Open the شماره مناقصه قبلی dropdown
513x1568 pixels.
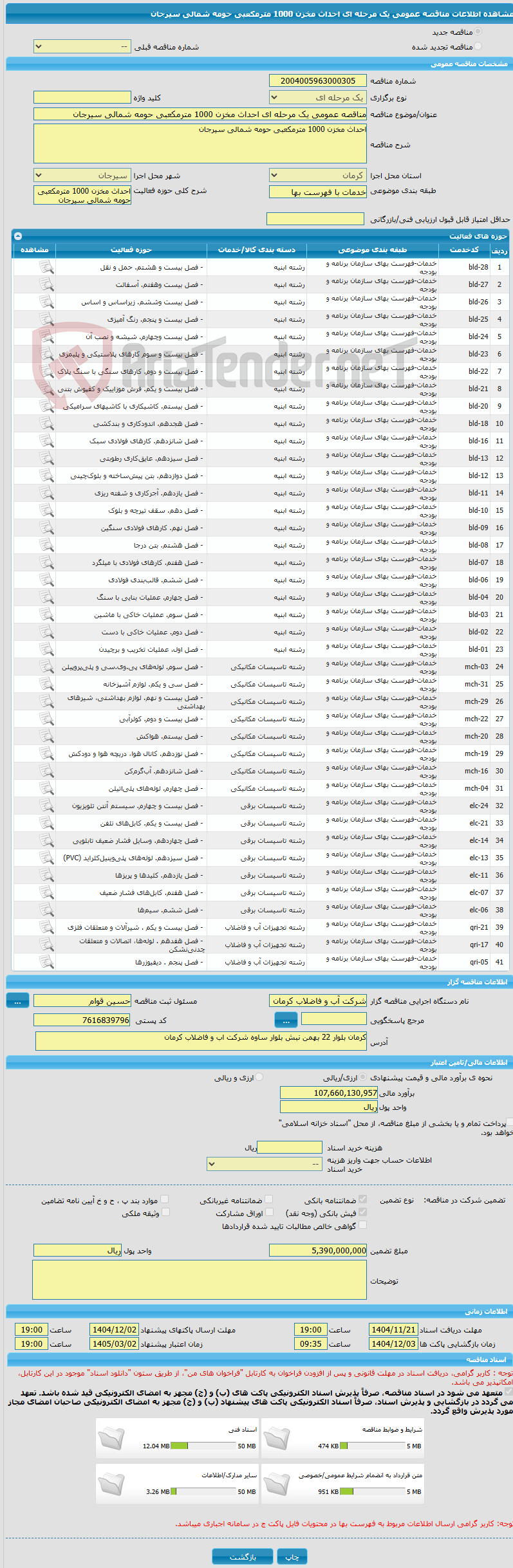coord(82,47)
